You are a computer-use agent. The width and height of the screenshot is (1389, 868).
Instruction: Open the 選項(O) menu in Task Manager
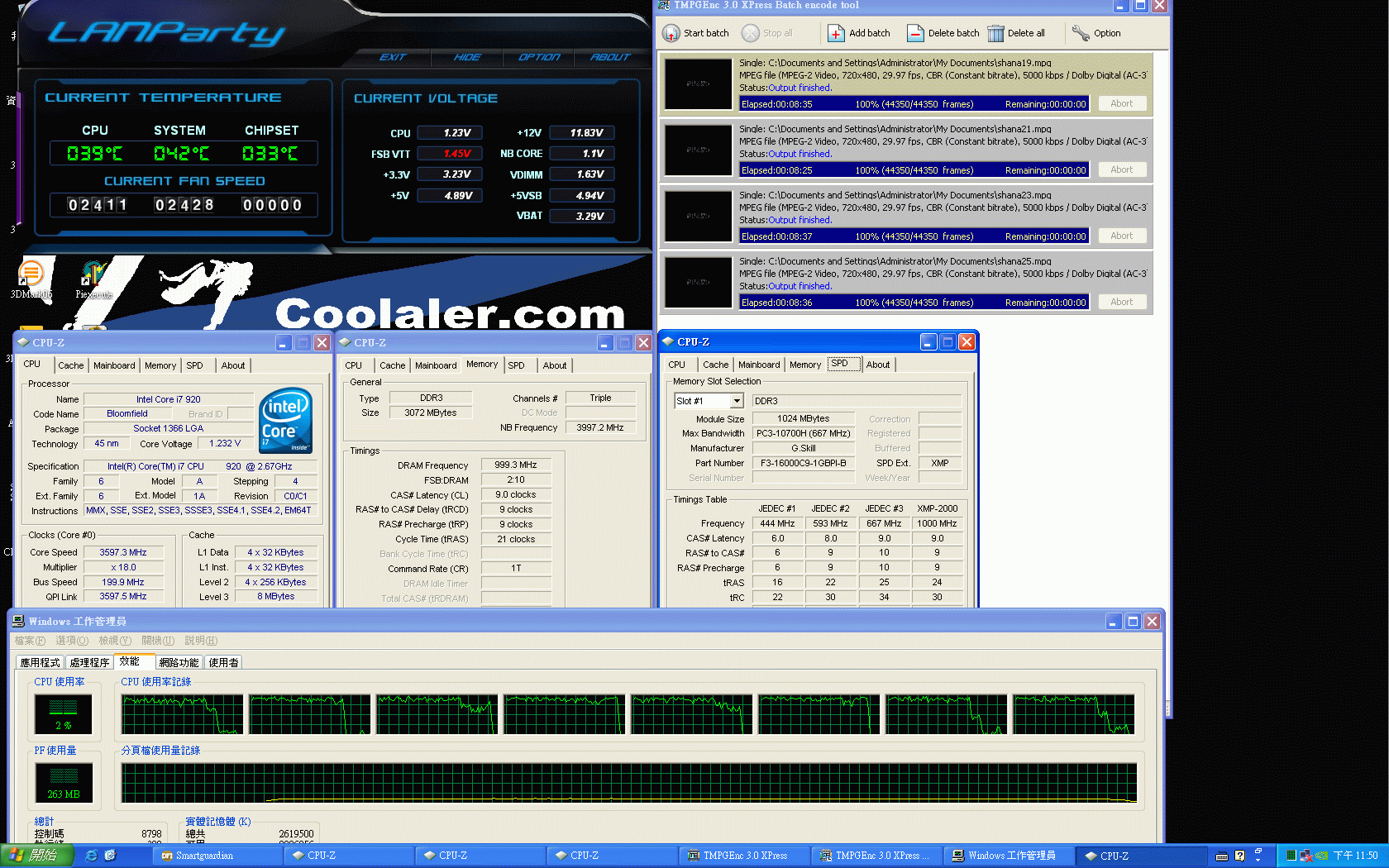(72, 641)
